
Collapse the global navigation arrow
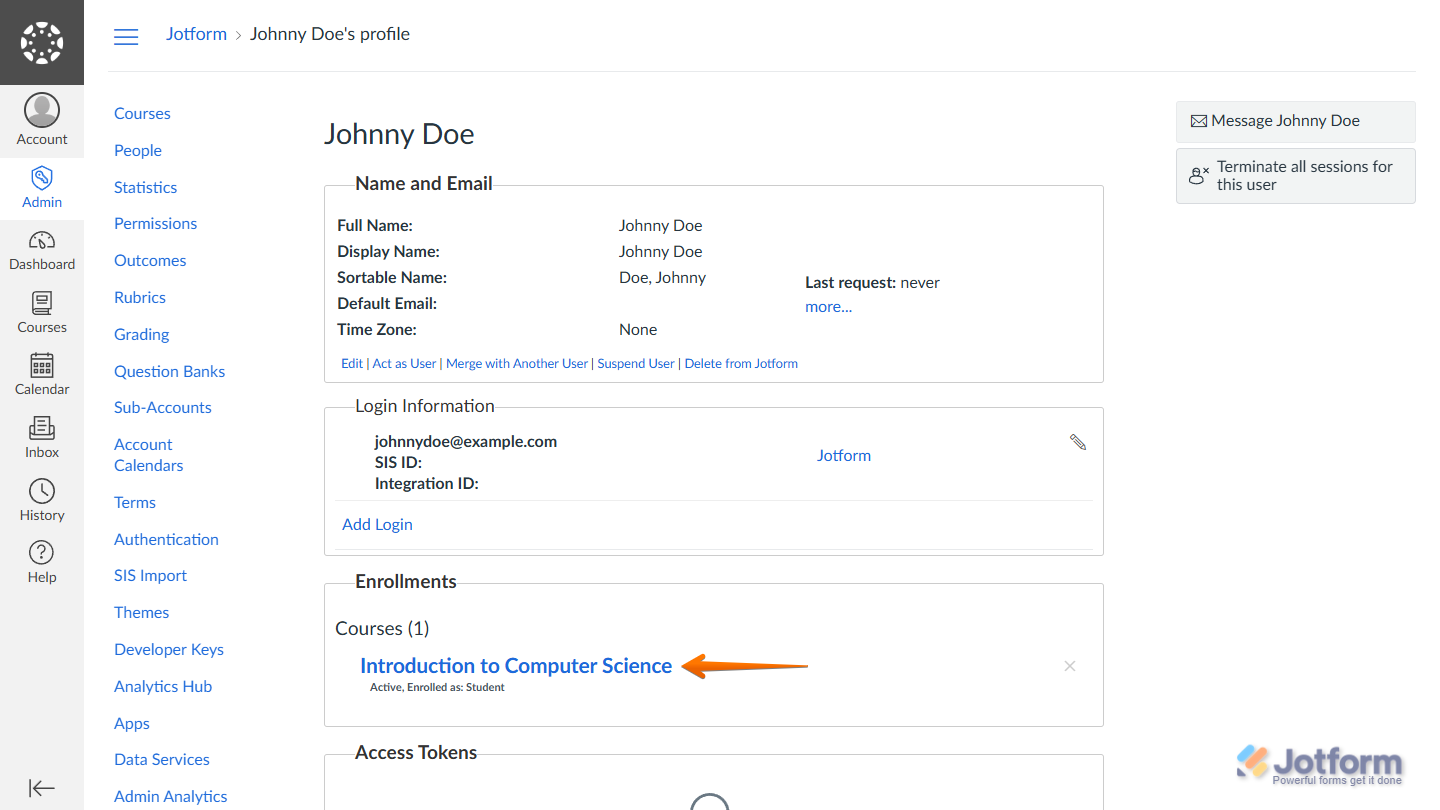coord(42,788)
